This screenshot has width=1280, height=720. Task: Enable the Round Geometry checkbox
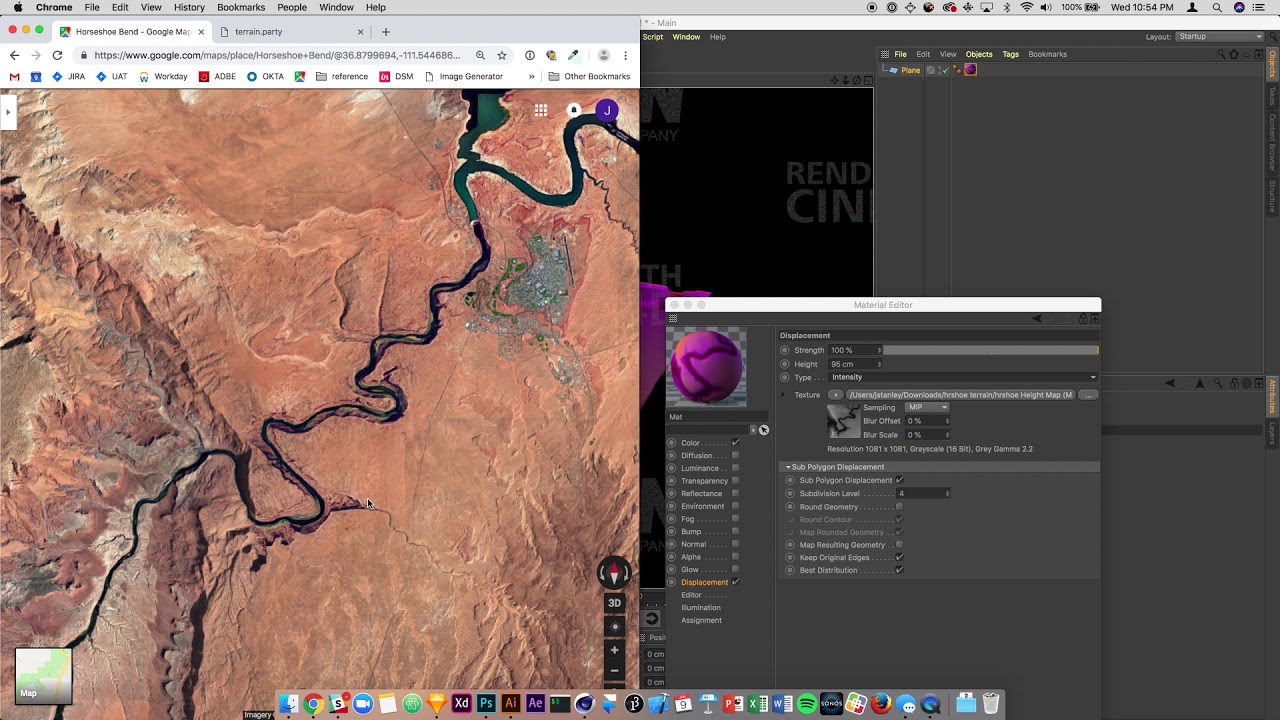(x=899, y=507)
